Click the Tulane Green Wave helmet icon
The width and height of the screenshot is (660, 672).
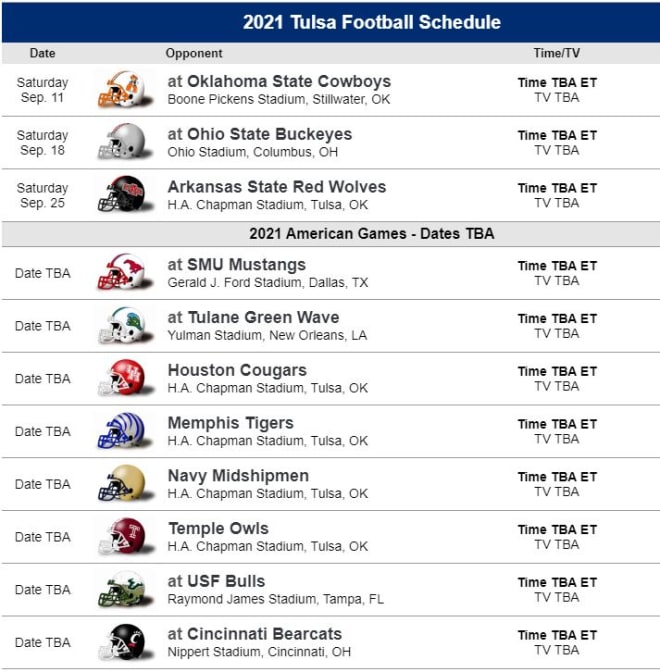(125, 325)
